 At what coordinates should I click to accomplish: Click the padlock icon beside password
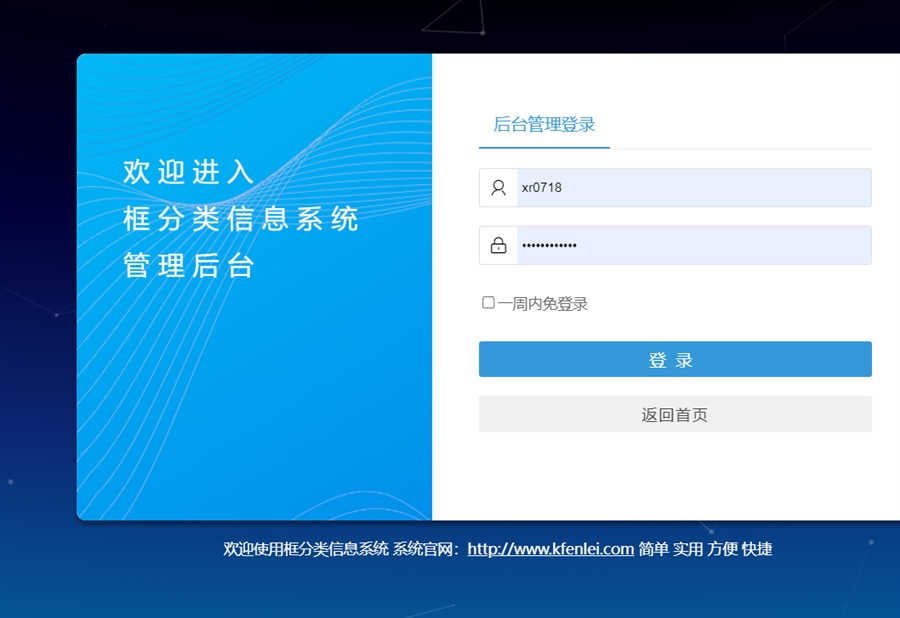(x=498, y=245)
